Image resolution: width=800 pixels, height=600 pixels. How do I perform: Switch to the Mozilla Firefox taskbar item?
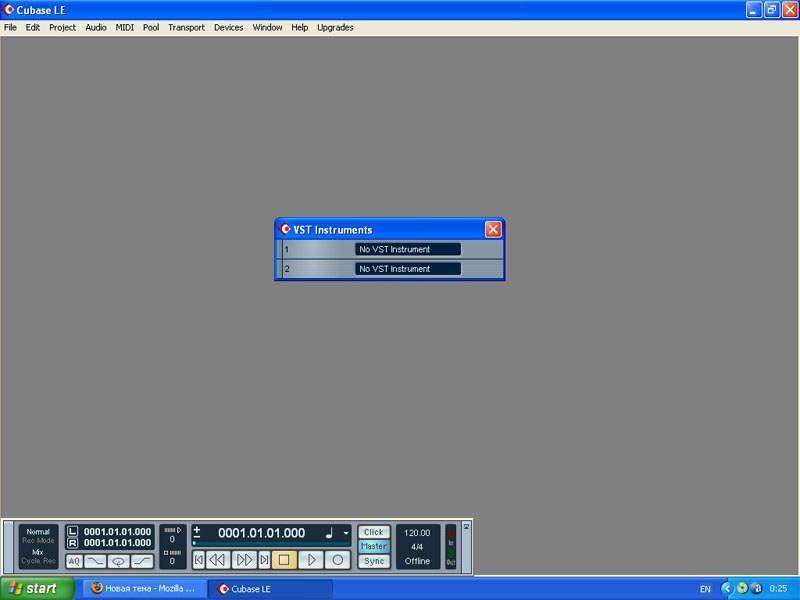pyautogui.click(x=145, y=588)
